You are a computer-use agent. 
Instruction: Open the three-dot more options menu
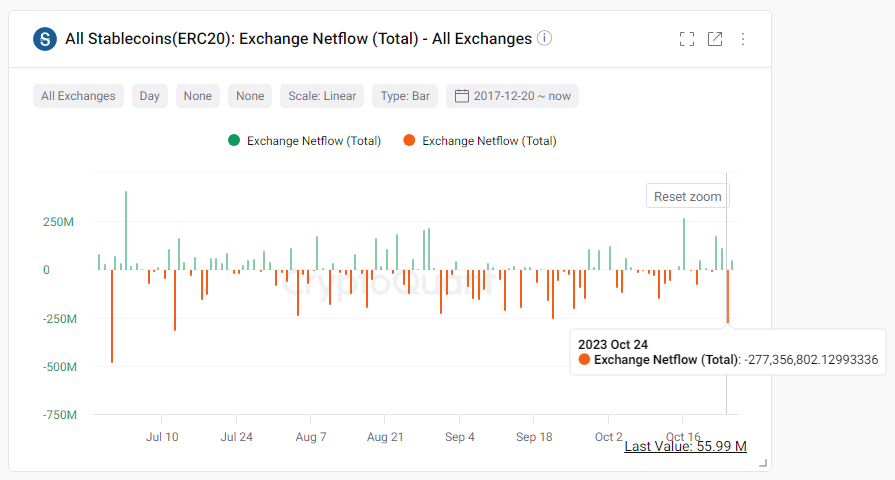tap(743, 39)
